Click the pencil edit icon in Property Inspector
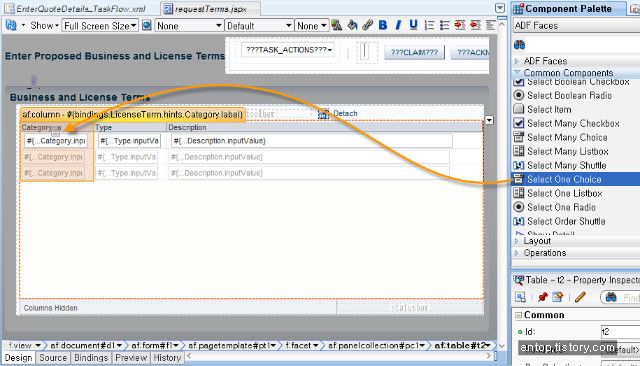This screenshot has height=366, width=640. [580, 297]
